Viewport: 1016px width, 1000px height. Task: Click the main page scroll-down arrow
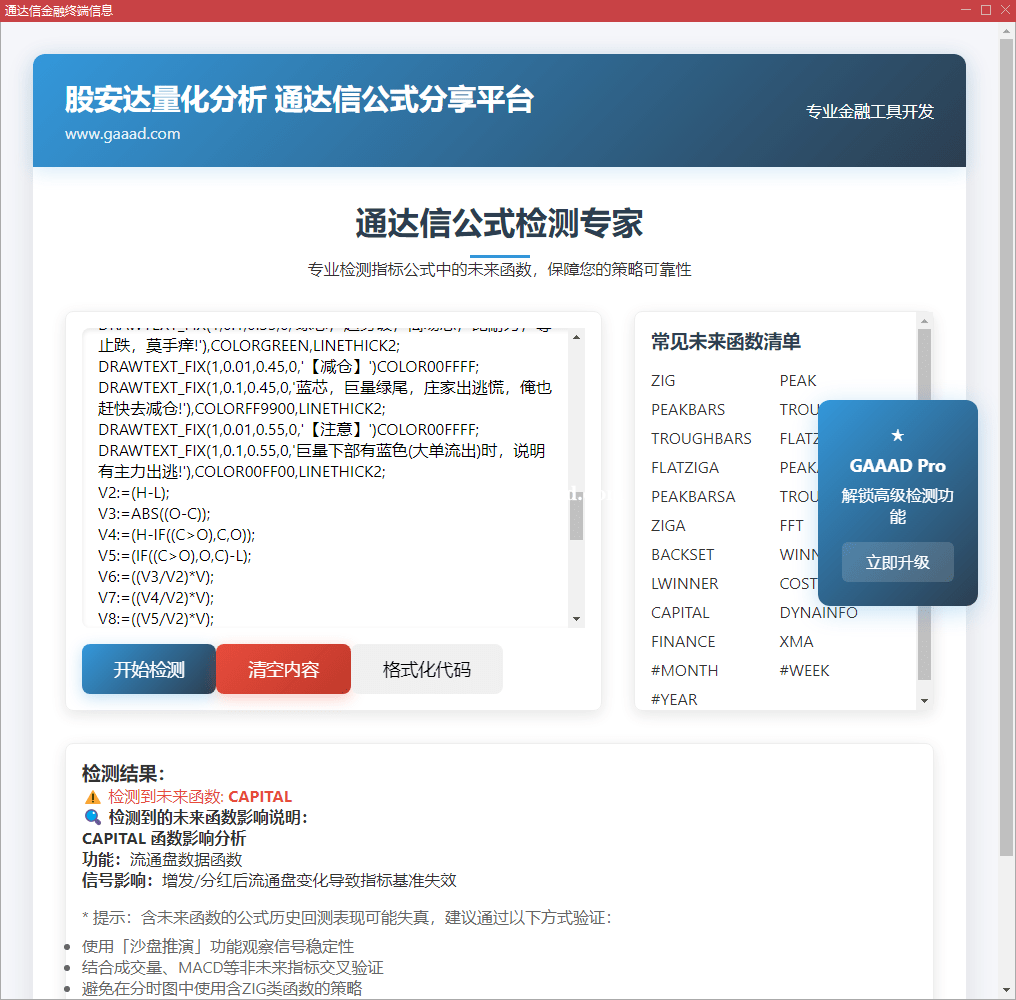point(1006,990)
